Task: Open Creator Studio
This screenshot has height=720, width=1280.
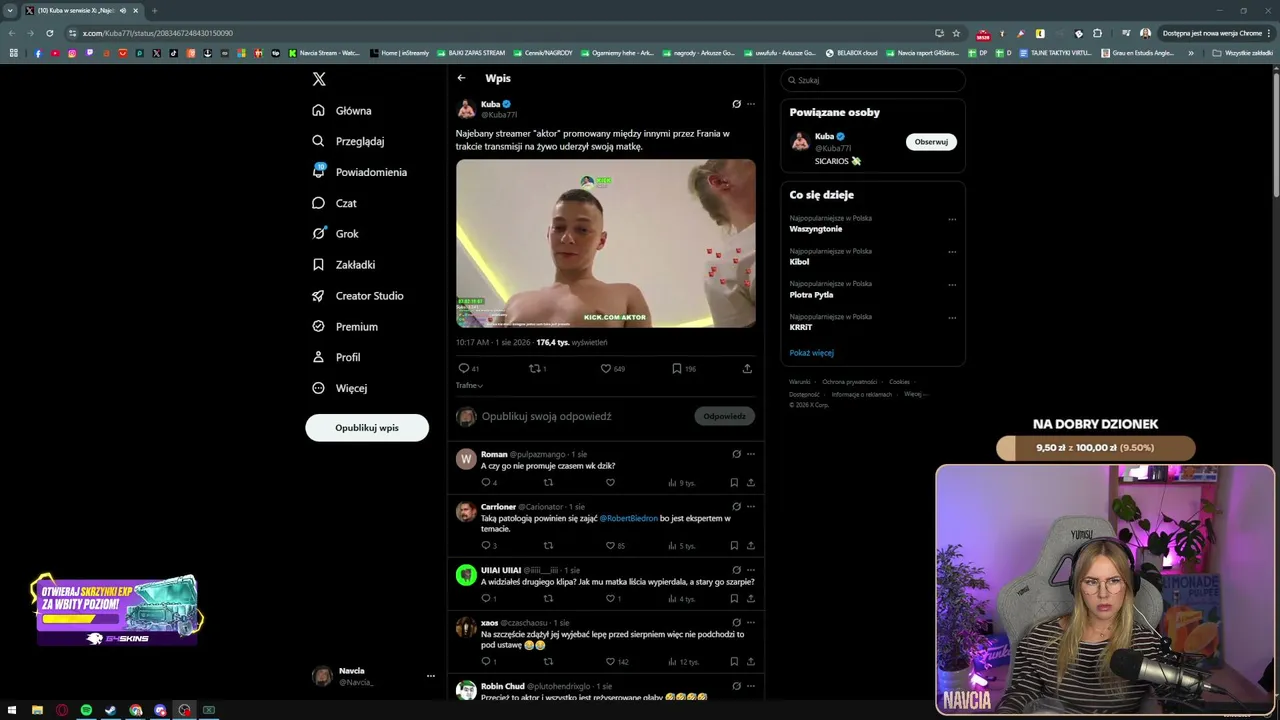Action: click(x=358, y=296)
